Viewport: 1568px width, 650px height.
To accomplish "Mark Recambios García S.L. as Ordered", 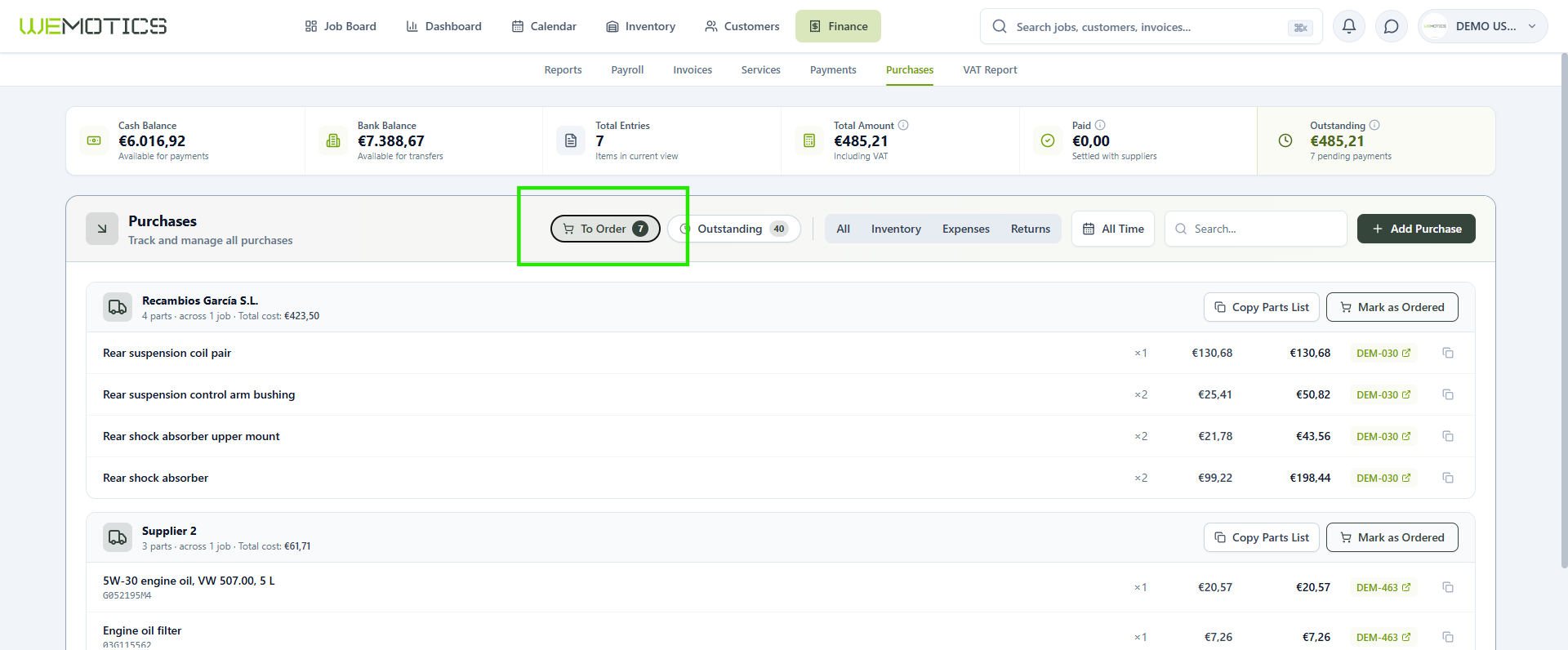I will click(x=1392, y=307).
